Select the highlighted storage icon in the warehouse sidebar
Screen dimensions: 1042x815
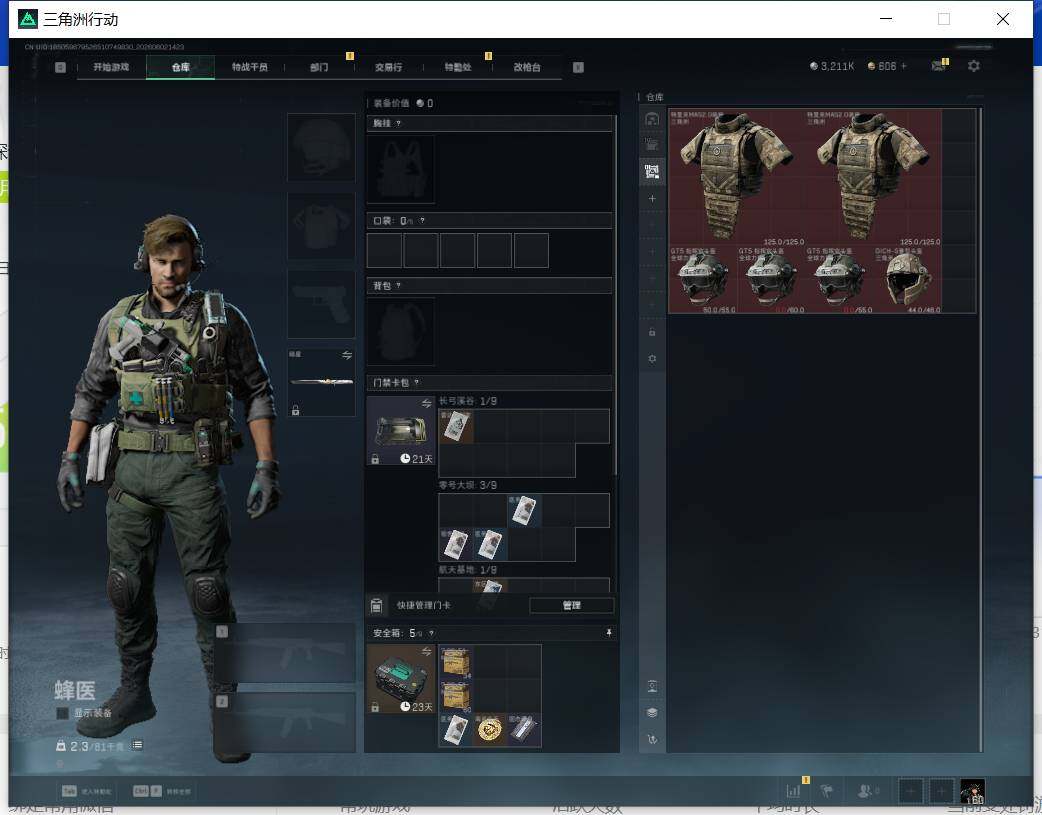tap(652, 172)
